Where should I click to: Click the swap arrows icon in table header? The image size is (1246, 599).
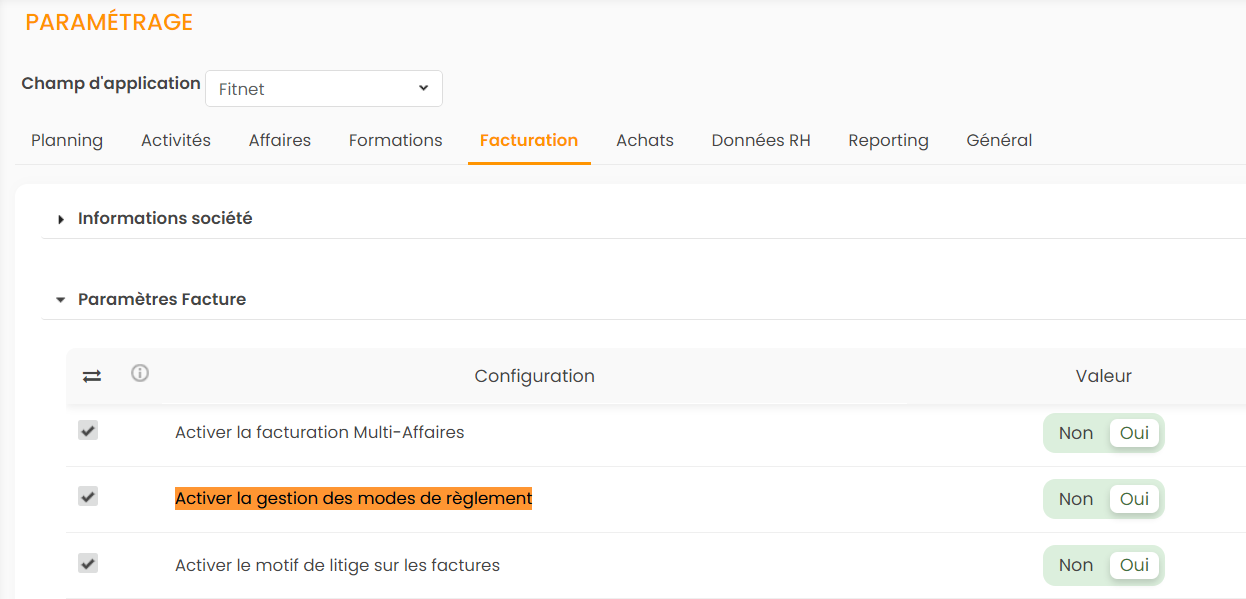(92, 376)
